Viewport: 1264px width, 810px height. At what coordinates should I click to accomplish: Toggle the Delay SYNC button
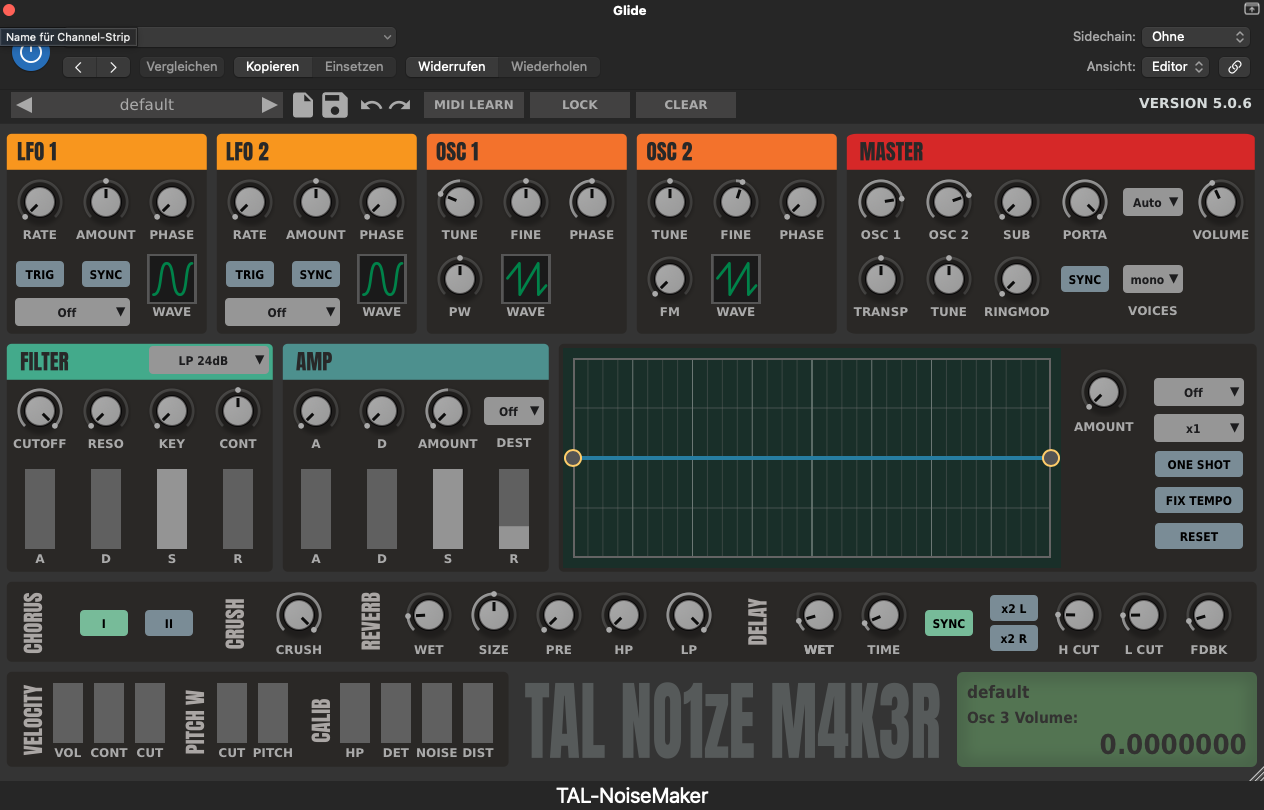click(949, 623)
